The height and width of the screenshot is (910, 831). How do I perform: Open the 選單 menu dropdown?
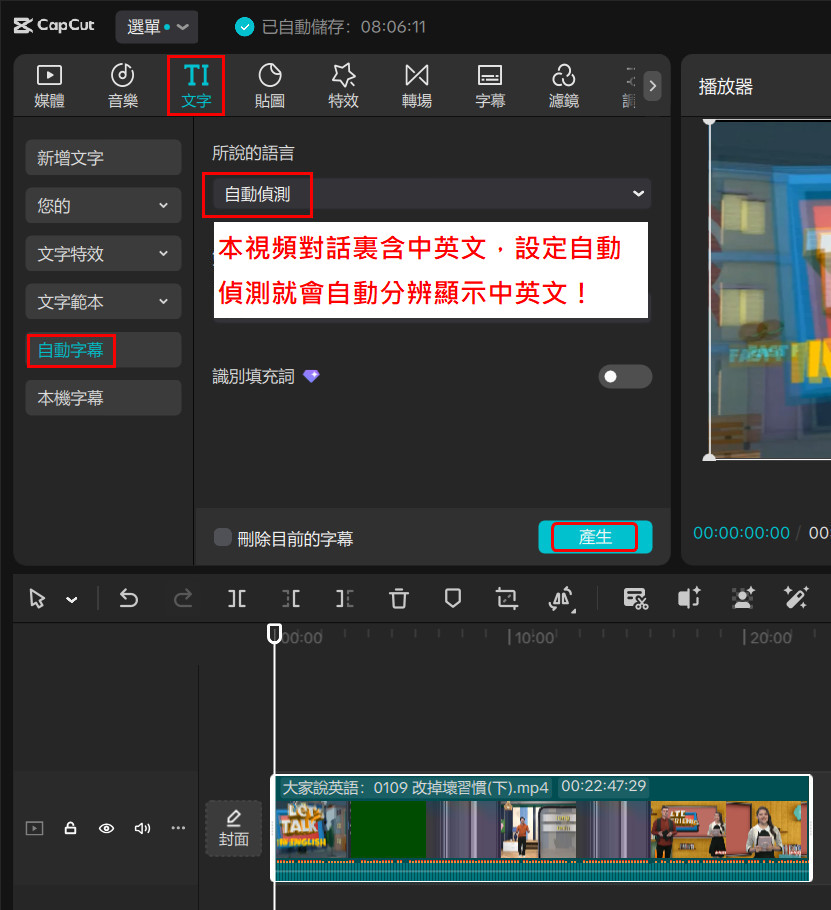pyautogui.click(x=157, y=27)
